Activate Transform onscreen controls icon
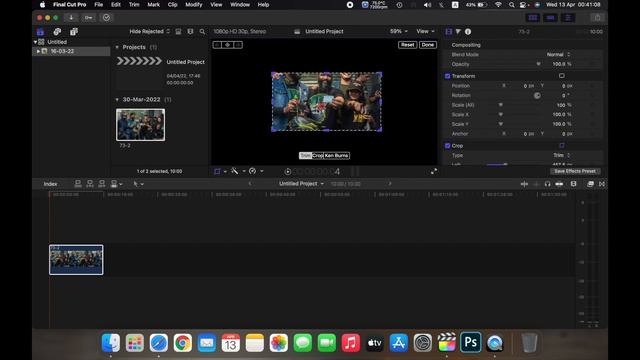This screenshot has width=640, height=360. click(x=562, y=76)
